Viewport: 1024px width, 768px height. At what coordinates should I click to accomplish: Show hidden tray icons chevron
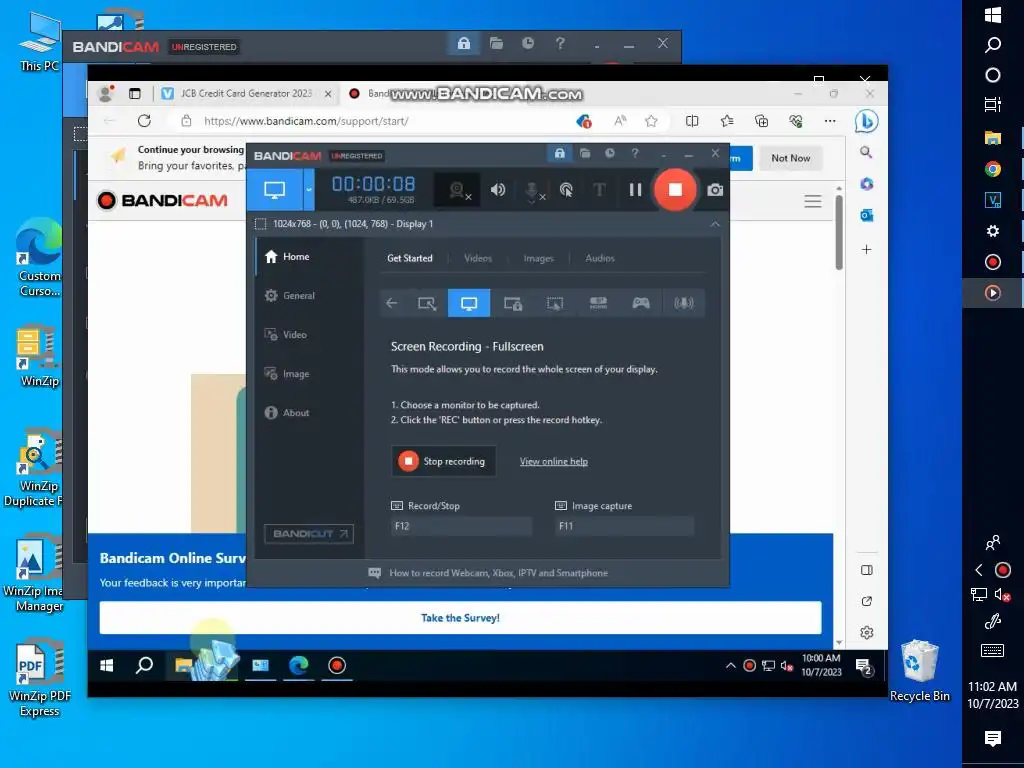pos(730,665)
